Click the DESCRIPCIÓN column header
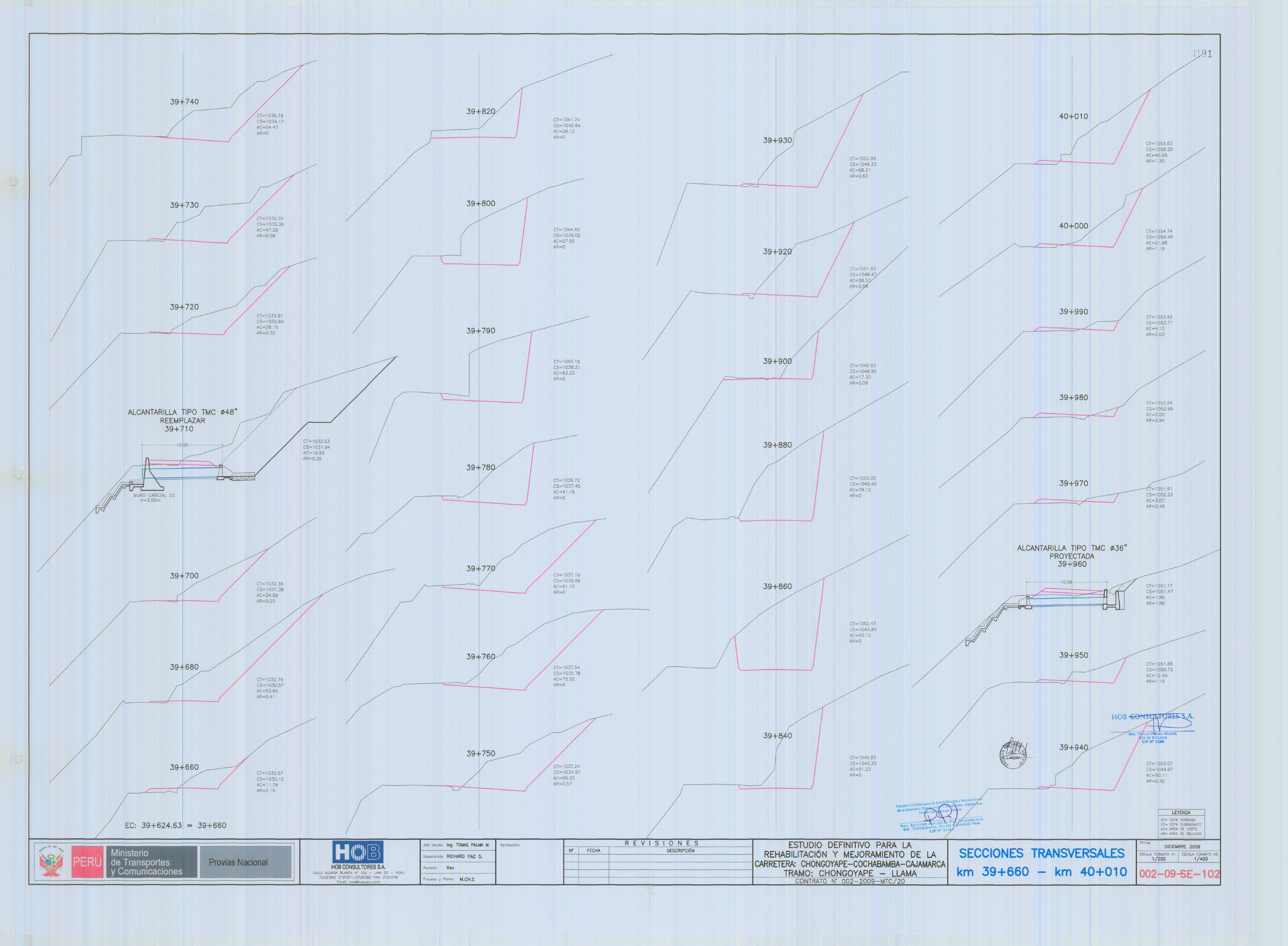Image resolution: width=1288 pixels, height=946 pixels. coord(680,851)
